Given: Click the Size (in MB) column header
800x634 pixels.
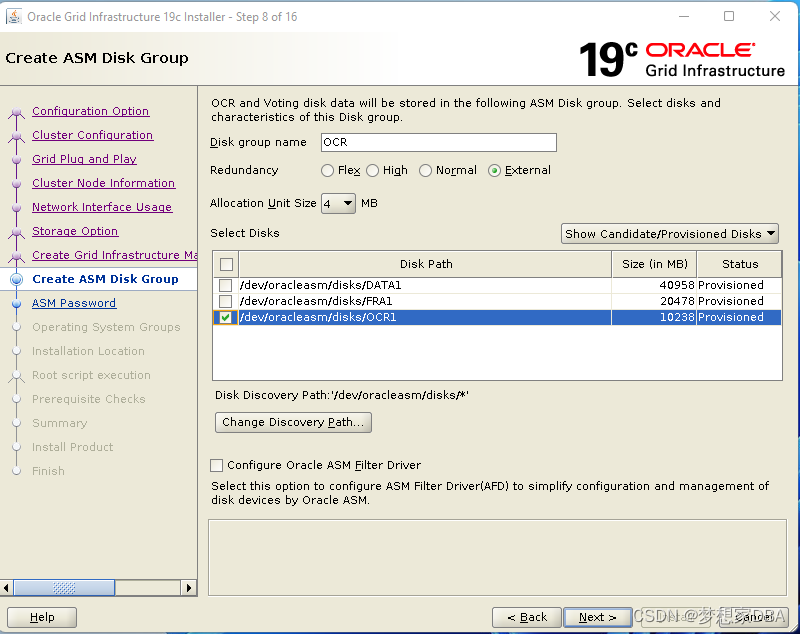Looking at the screenshot, I should click(x=655, y=264).
